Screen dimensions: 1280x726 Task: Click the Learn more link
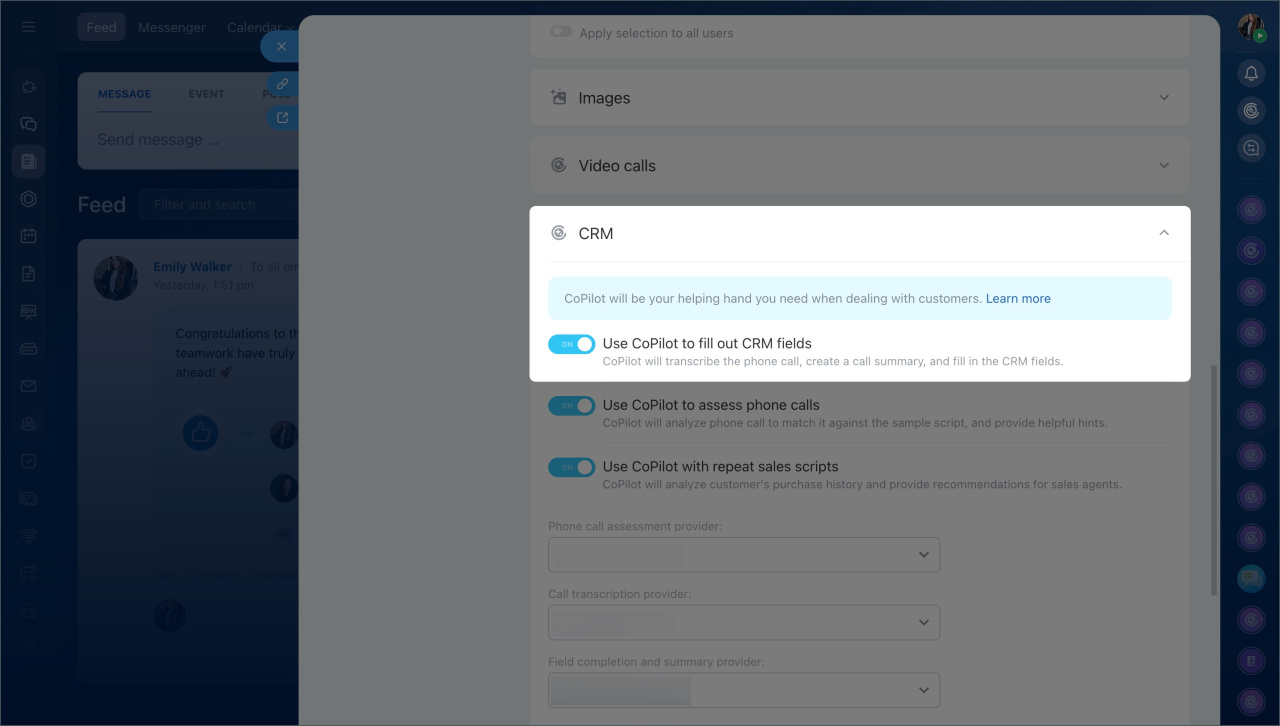[1018, 298]
